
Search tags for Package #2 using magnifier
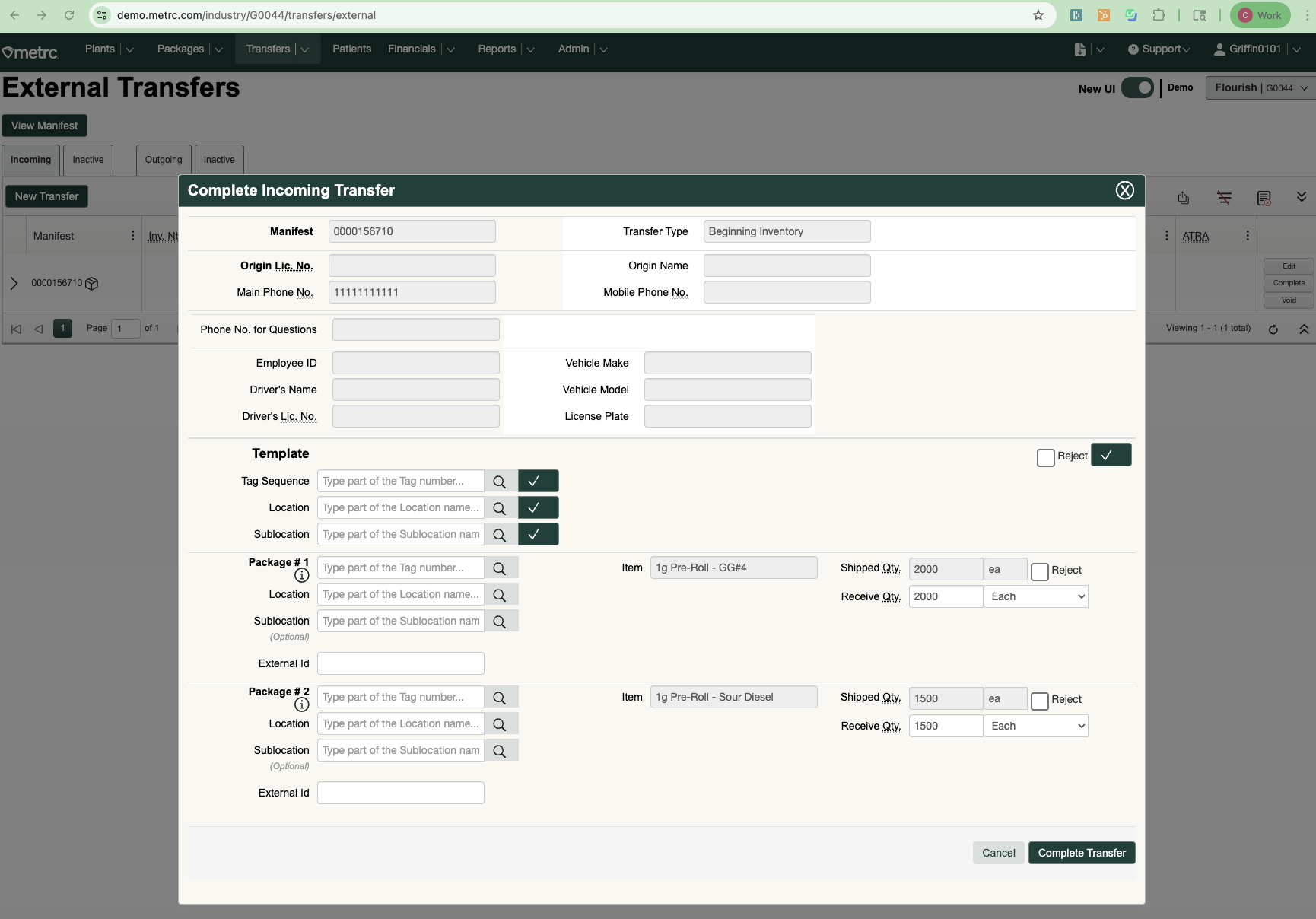coord(499,698)
